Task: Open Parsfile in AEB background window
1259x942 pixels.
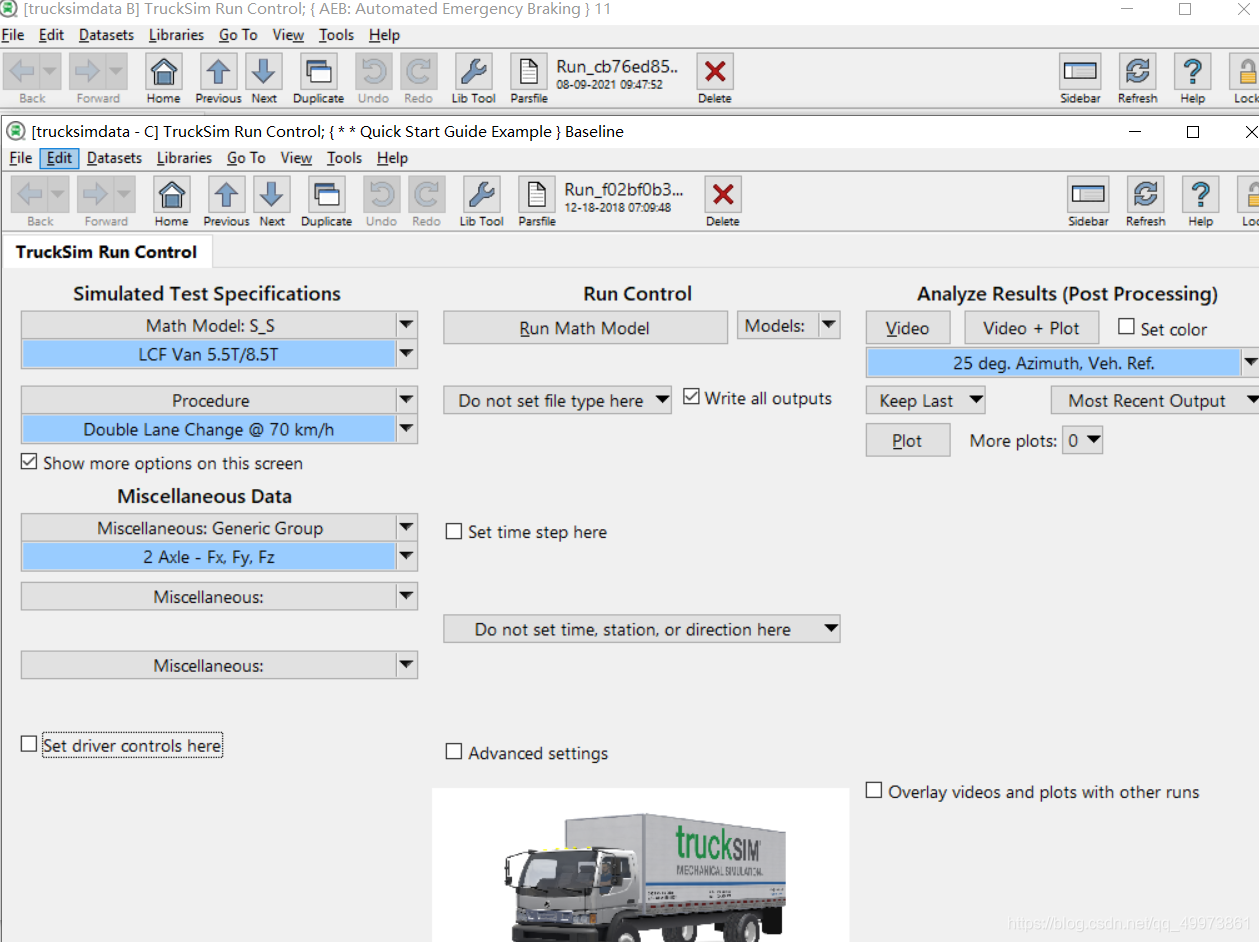Action: click(x=529, y=71)
